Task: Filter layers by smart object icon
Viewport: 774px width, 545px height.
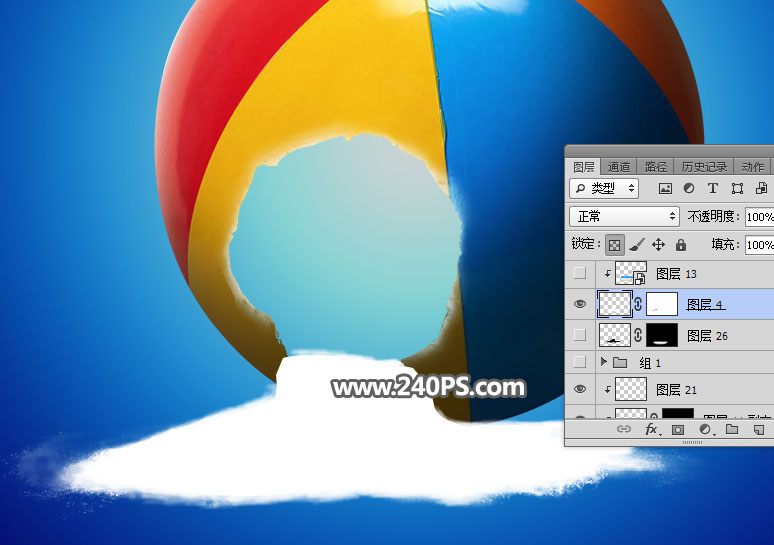Action: 761,188
